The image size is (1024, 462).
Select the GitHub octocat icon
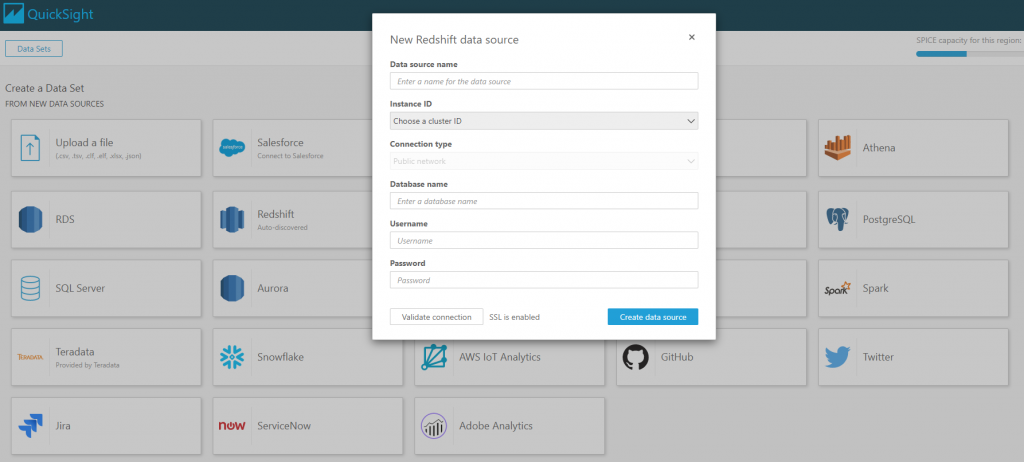click(635, 357)
